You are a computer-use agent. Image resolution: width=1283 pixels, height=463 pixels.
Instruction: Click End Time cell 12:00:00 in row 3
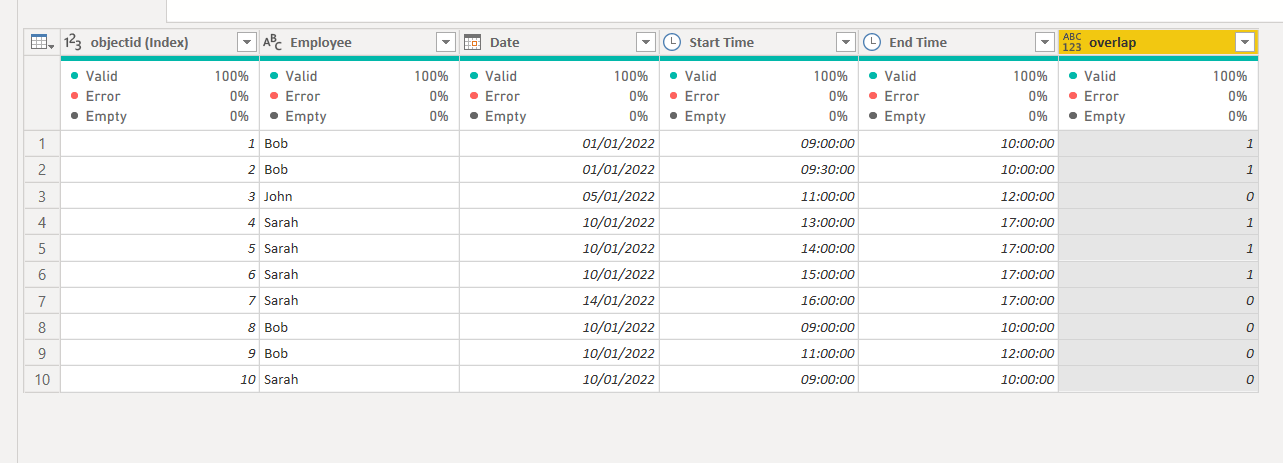pos(958,196)
